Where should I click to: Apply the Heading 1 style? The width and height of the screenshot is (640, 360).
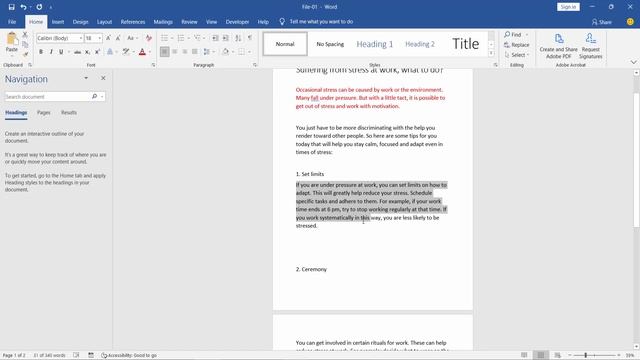[374, 44]
